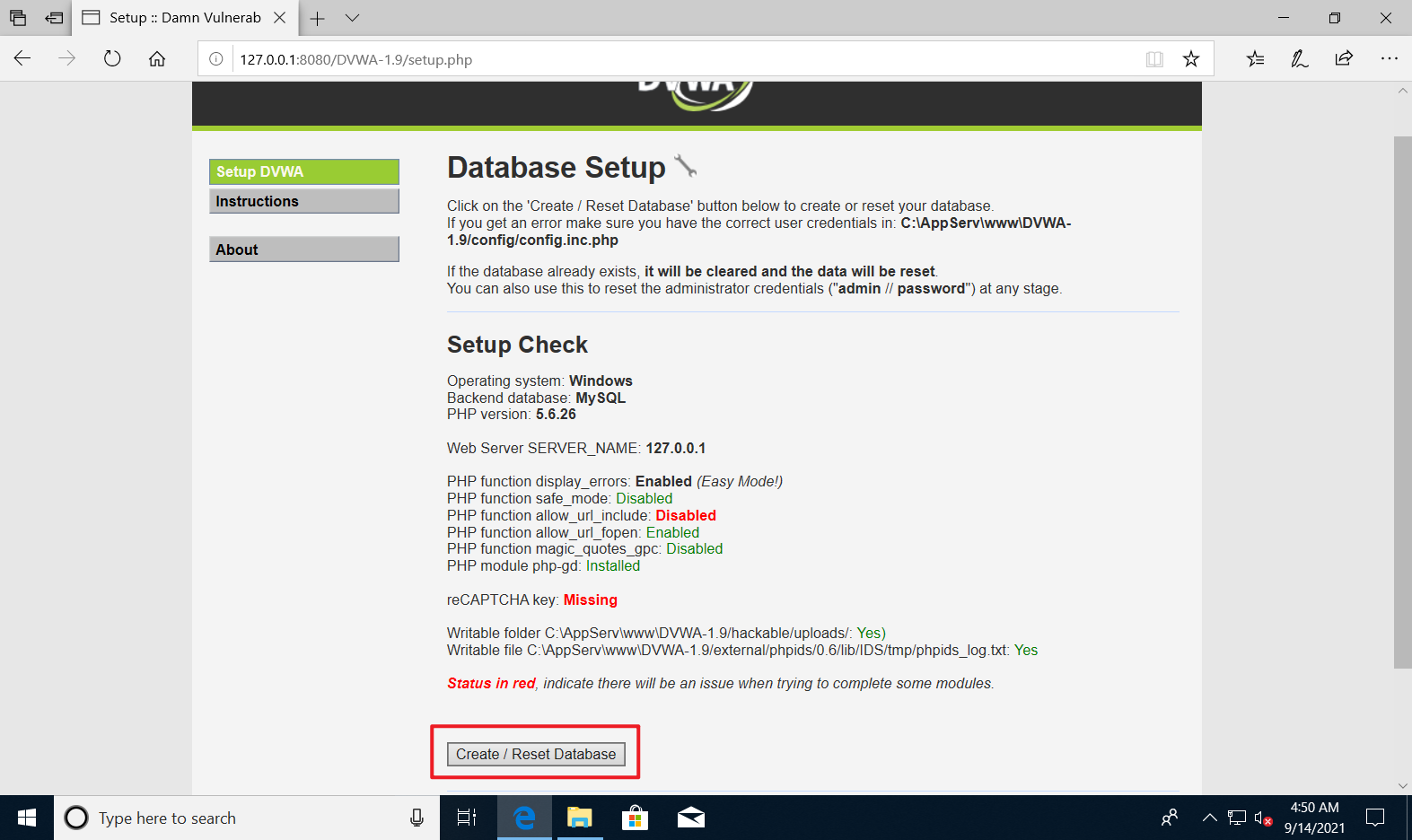Click the red 'Missing' reCAPTCHA status
The height and width of the screenshot is (840, 1412).
pos(590,599)
